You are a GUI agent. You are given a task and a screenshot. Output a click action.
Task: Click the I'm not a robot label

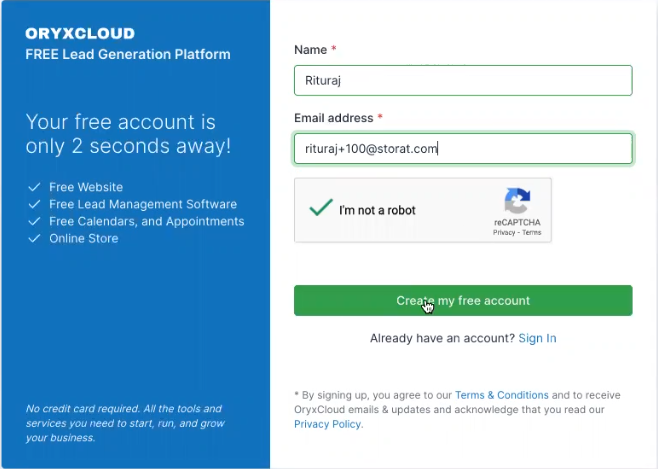click(x=377, y=210)
